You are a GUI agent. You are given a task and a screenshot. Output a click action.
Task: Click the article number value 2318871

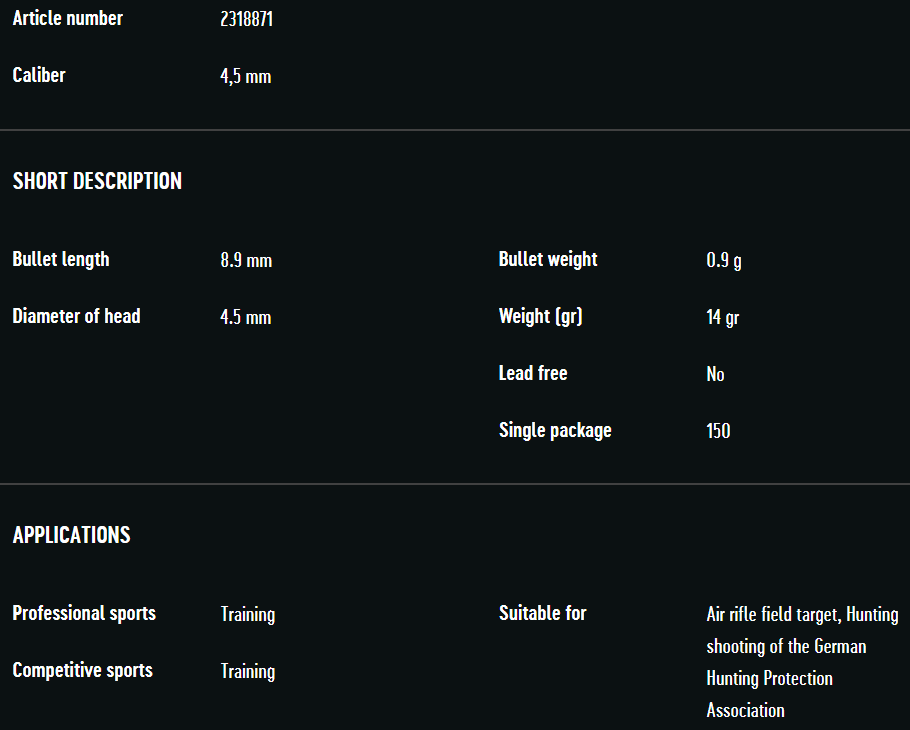246,19
